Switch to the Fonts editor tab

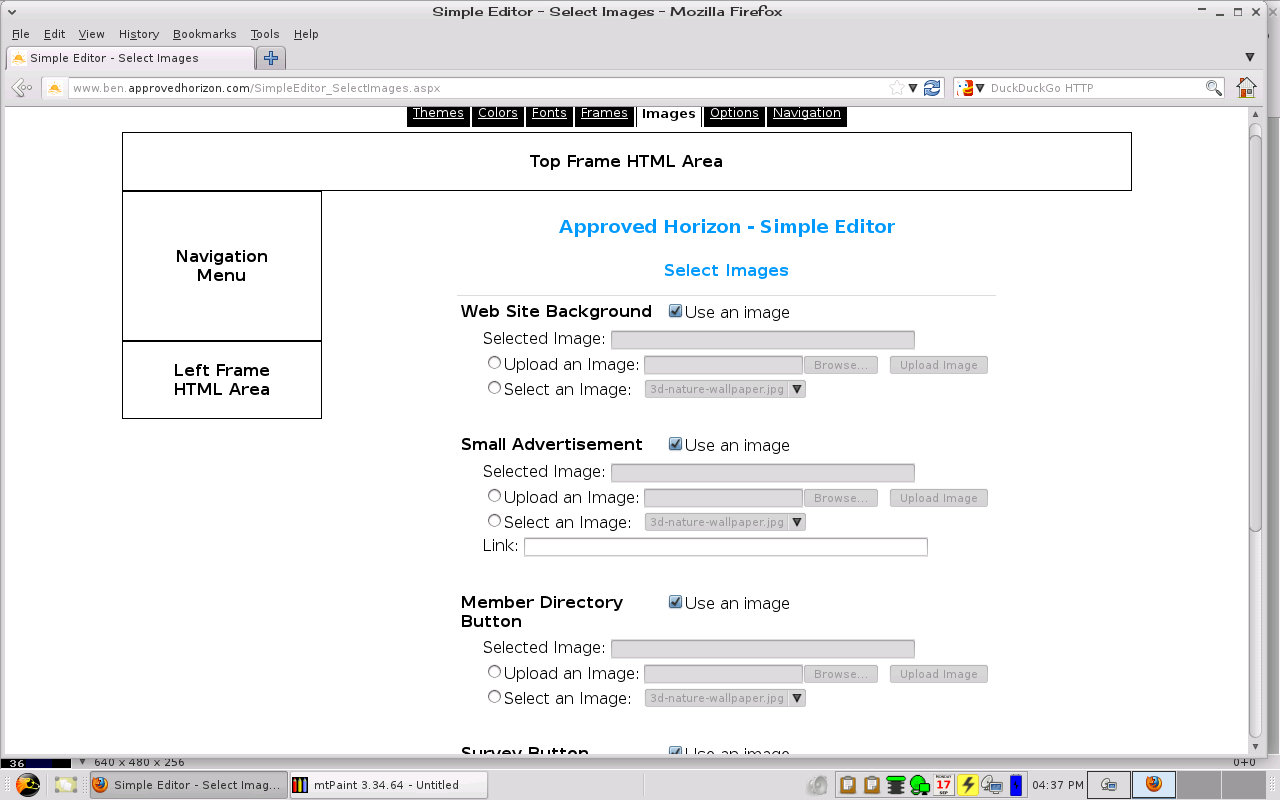click(x=549, y=114)
